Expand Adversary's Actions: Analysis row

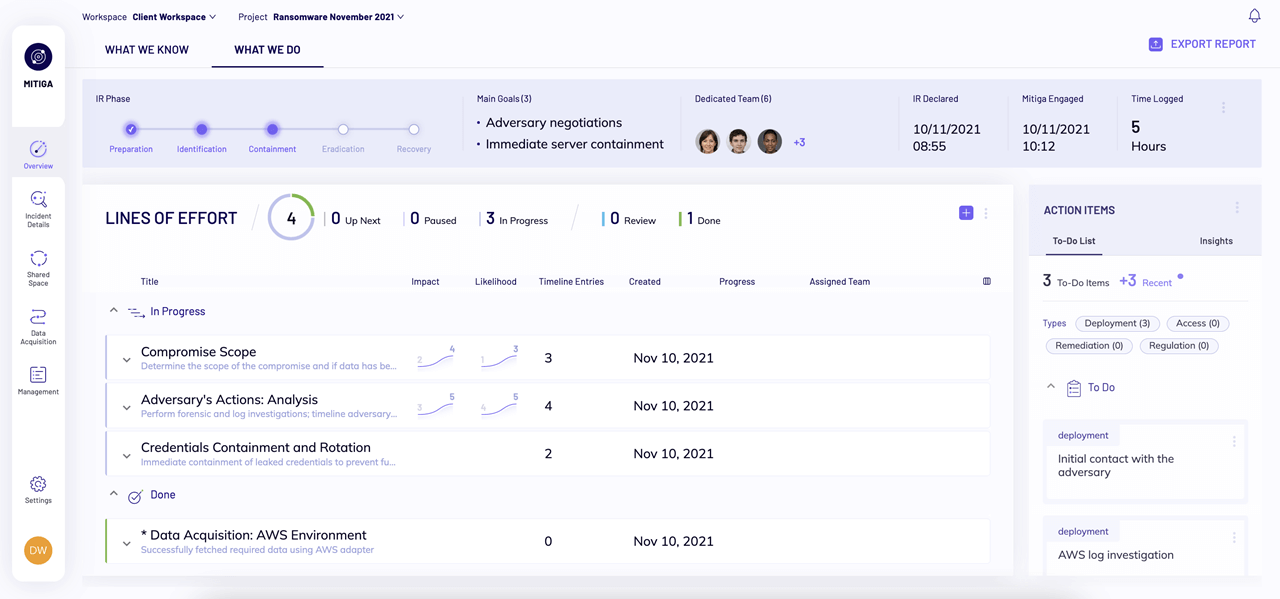click(x=127, y=408)
